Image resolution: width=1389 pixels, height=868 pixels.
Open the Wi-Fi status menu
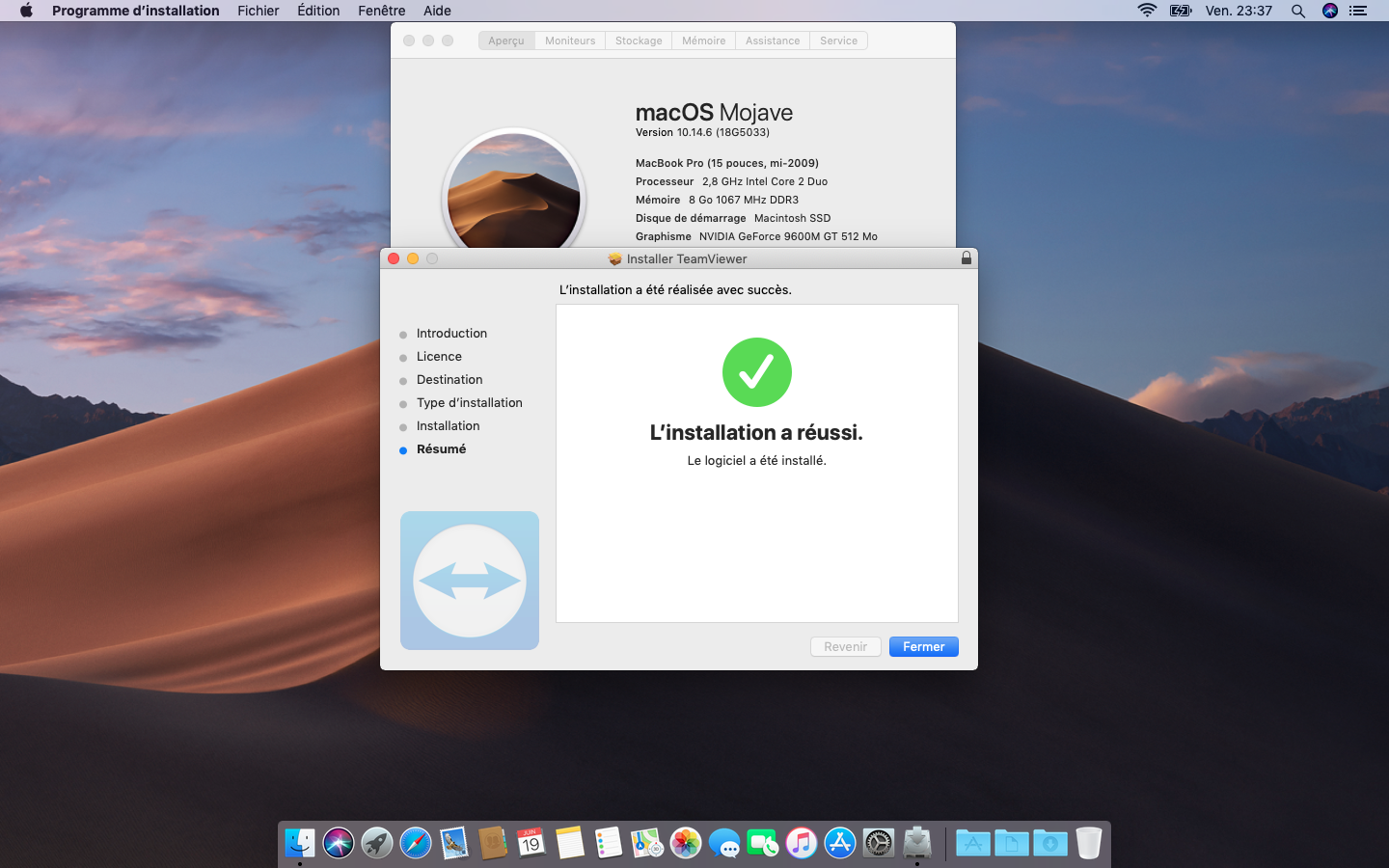point(1147,11)
